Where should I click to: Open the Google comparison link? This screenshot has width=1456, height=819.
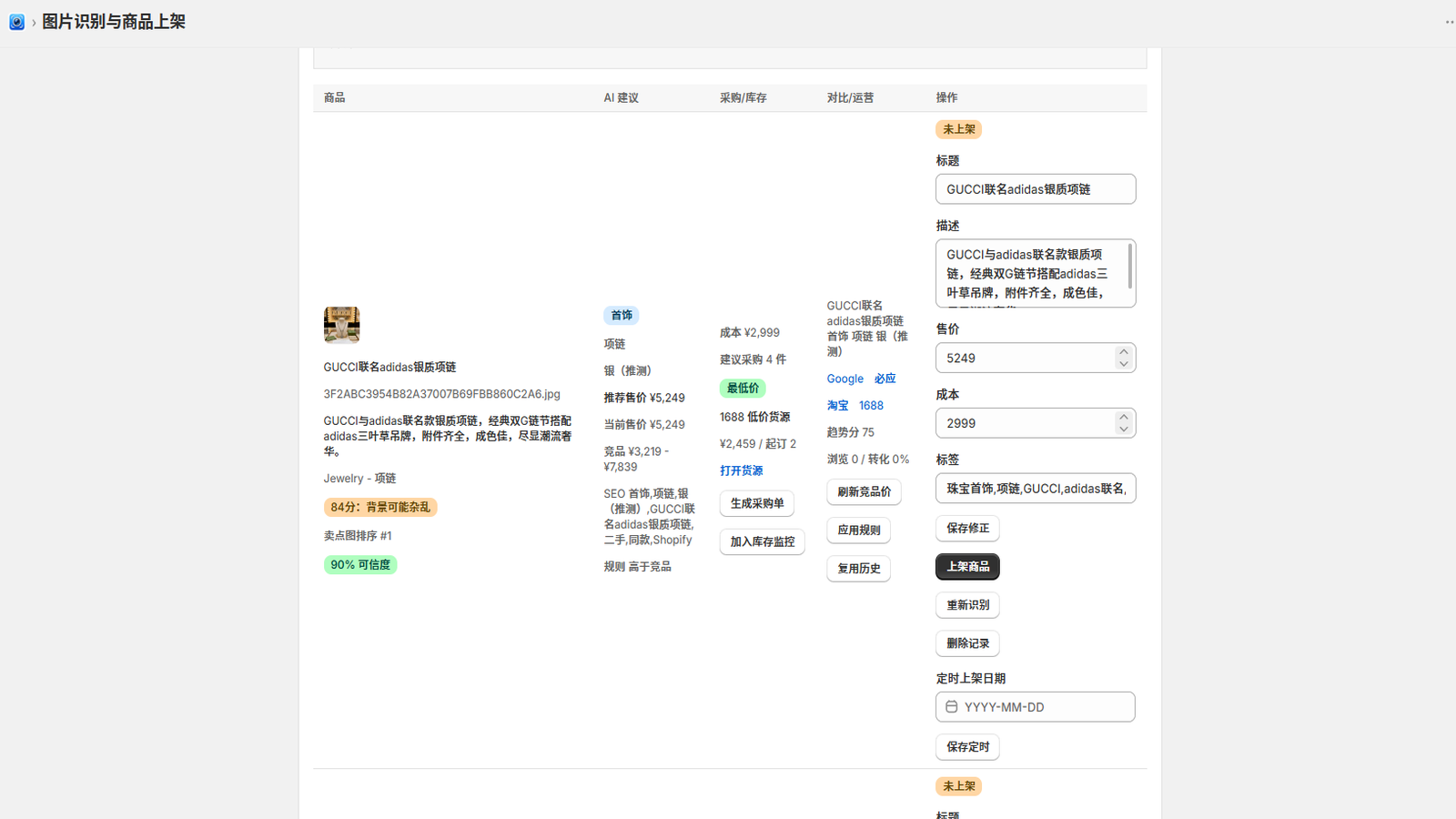[x=845, y=379]
